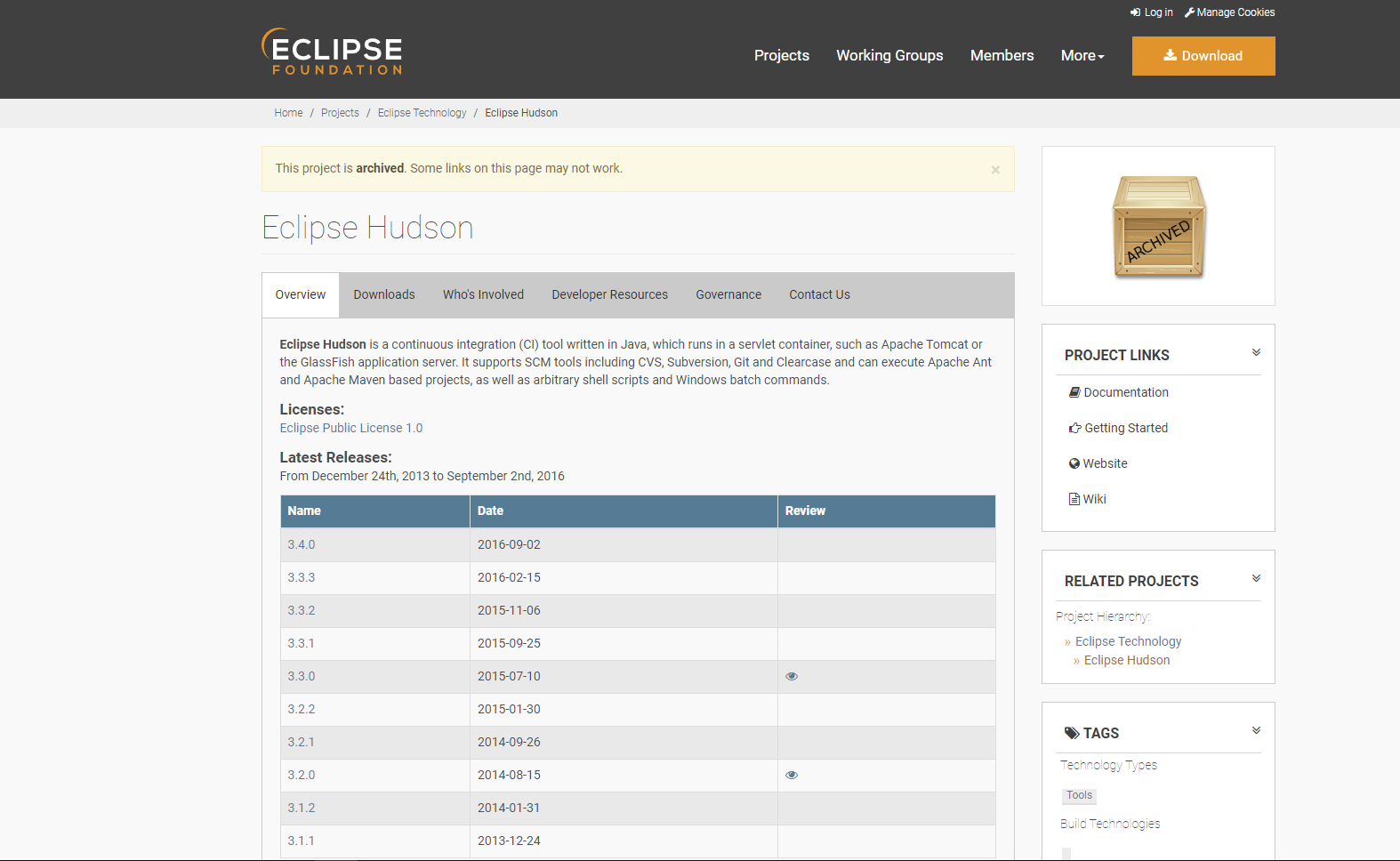Open Eclipse Hudson in project hierarchy
The image size is (1400, 861).
tap(1127, 660)
